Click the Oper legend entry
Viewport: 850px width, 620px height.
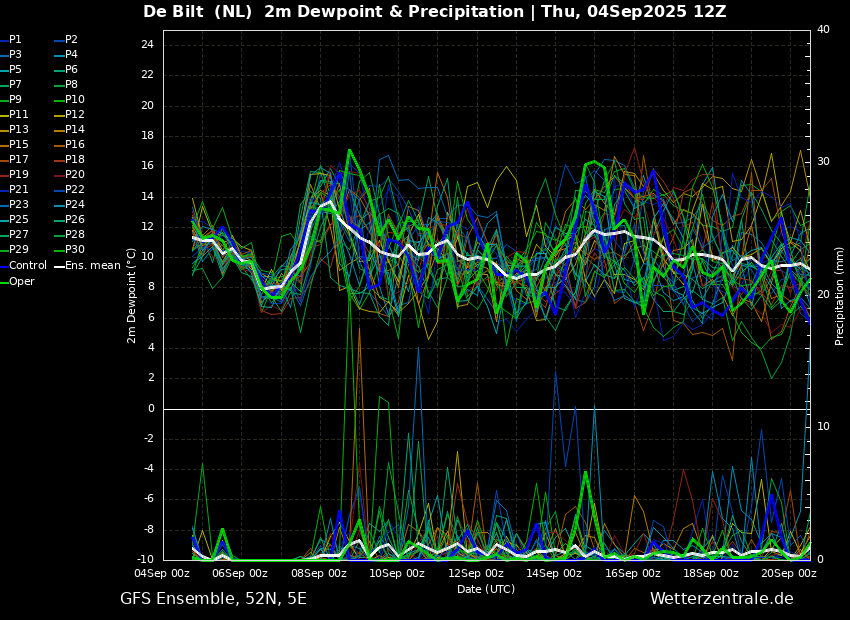(17, 281)
